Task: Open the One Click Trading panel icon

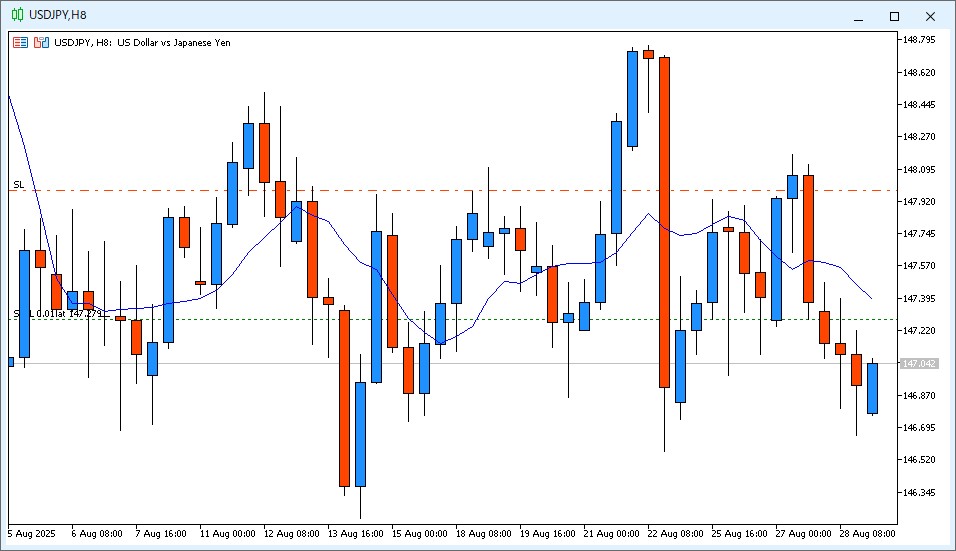Action: pos(20,43)
